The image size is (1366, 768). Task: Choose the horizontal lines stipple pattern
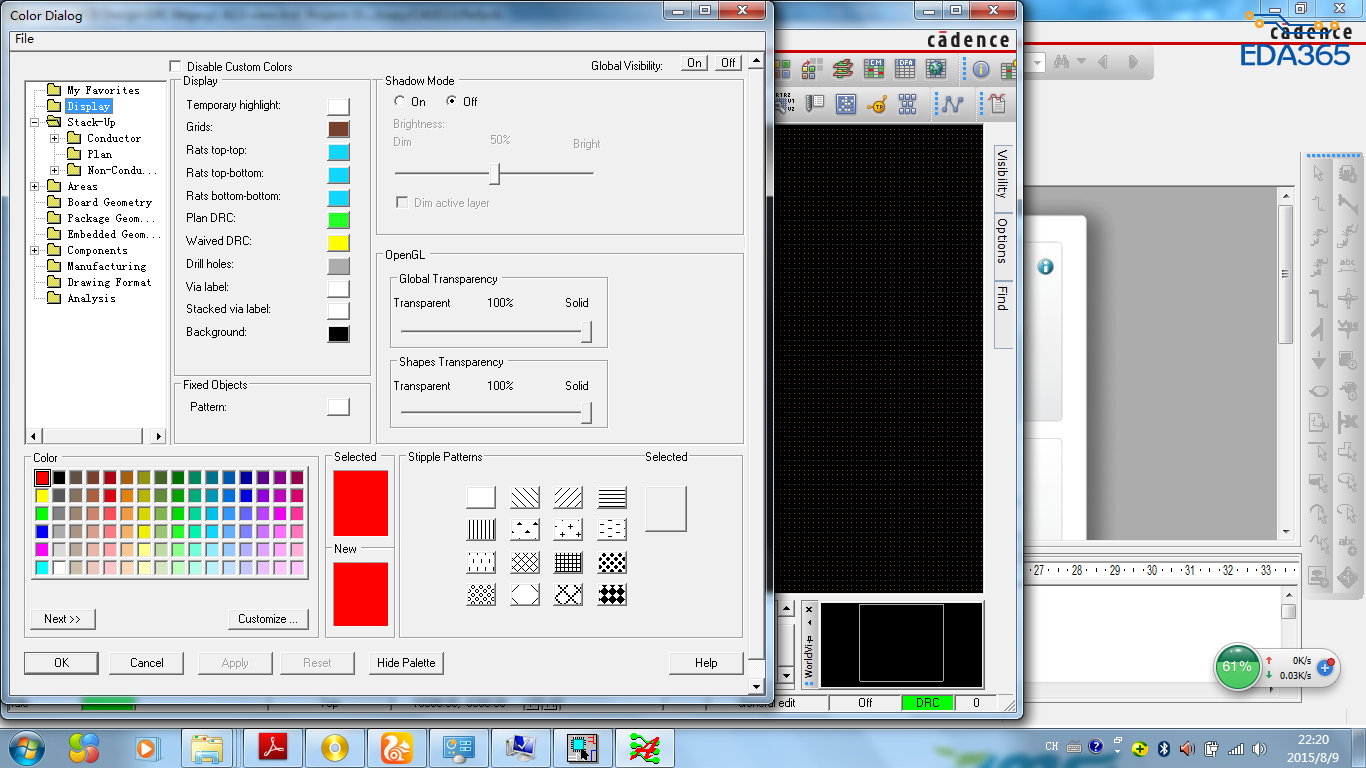612,497
